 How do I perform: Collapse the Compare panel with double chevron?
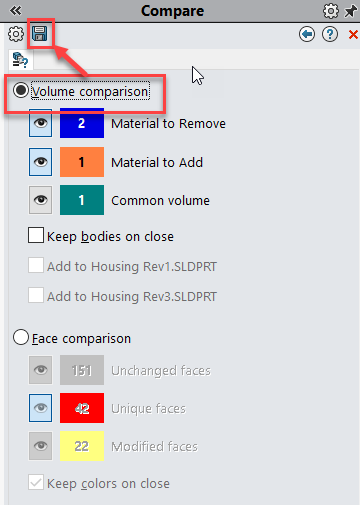[x=15, y=11]
